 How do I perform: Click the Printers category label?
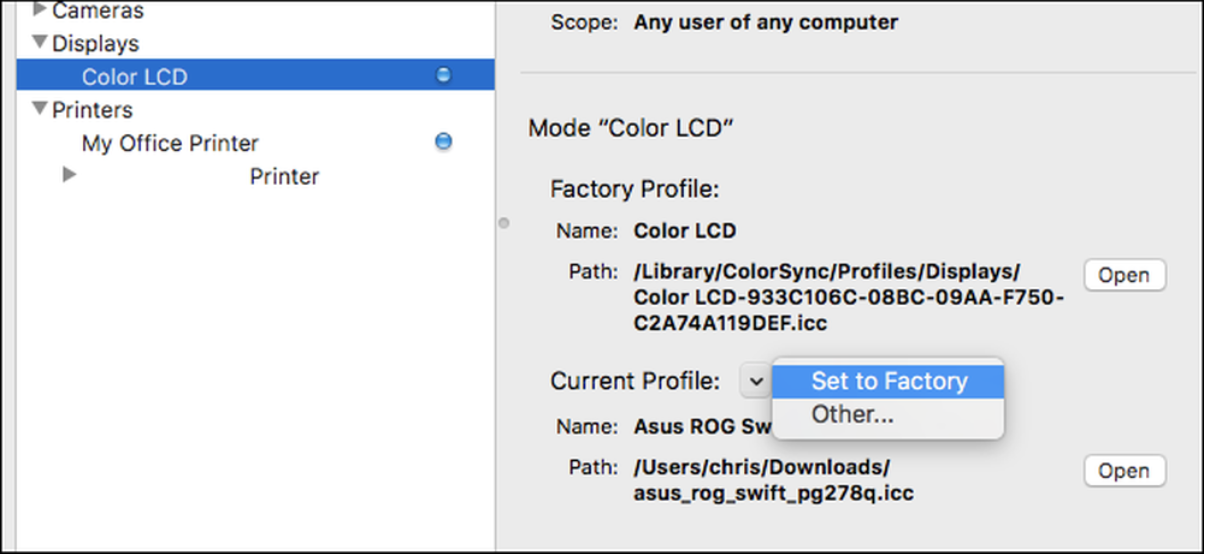click(92, 109)
